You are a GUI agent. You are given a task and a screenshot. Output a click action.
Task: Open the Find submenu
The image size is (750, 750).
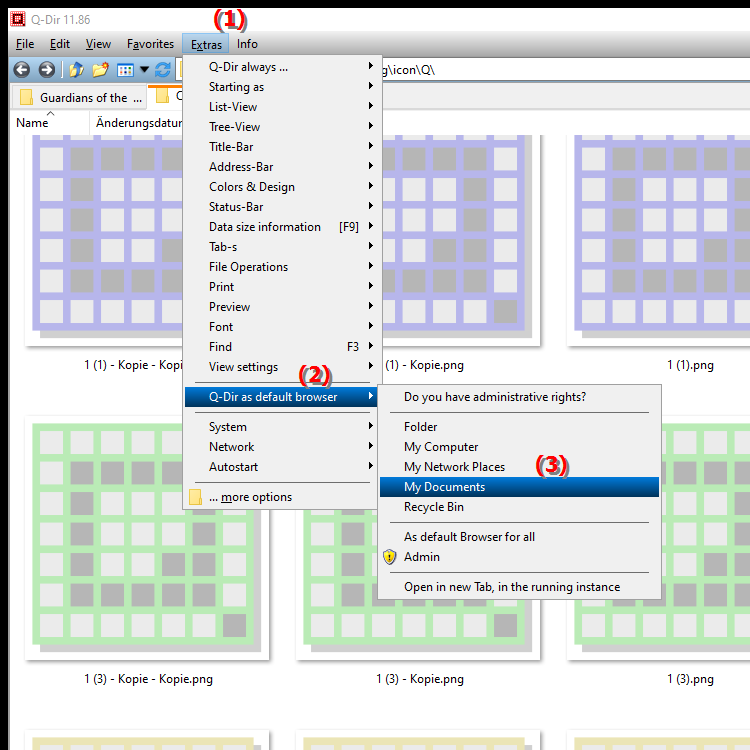(282, 347)
